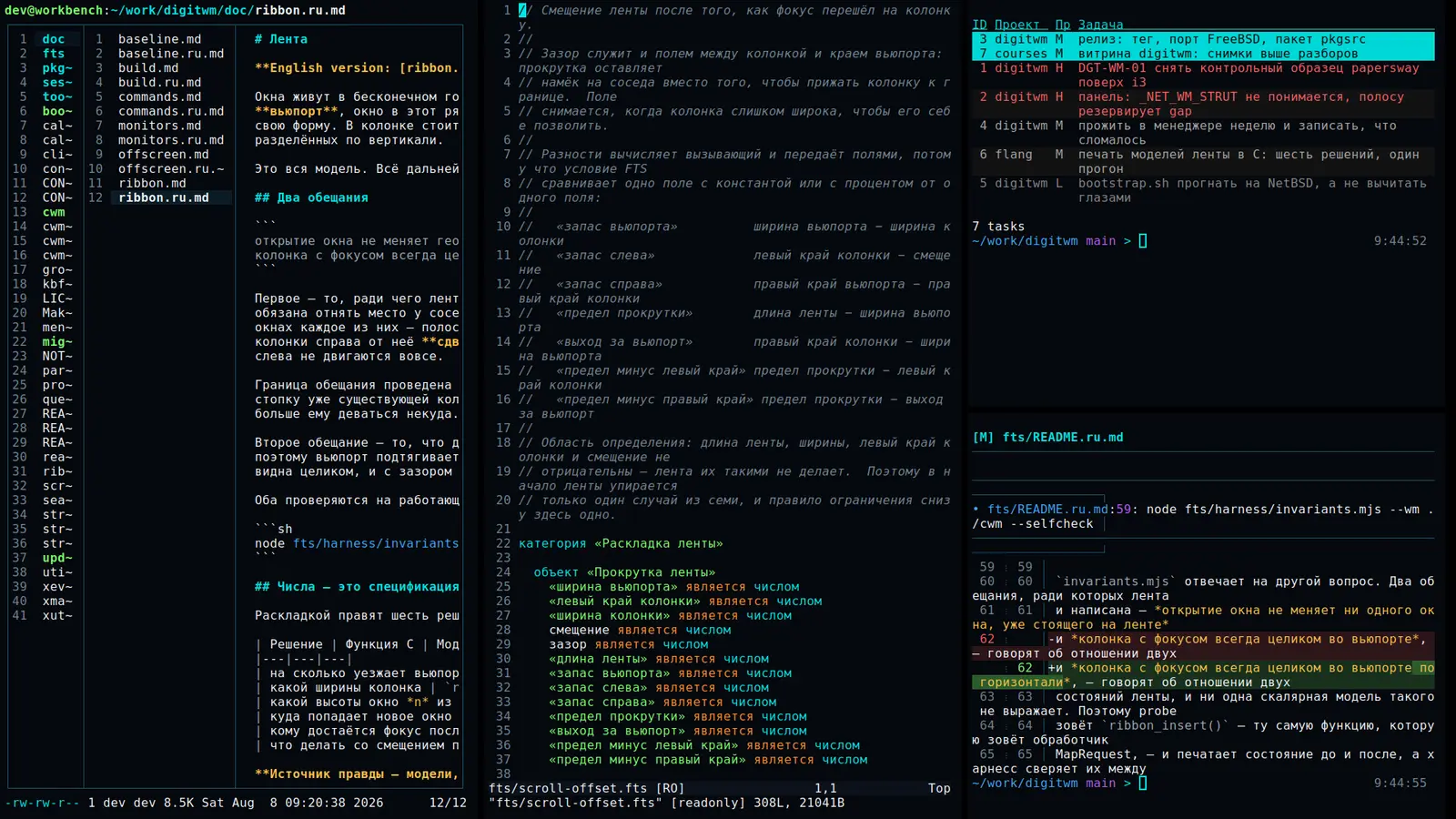The height and width of the screenshot is (819, 1456).
Task: Select the NOT~ entry in ranger
Action: [57, 357]
